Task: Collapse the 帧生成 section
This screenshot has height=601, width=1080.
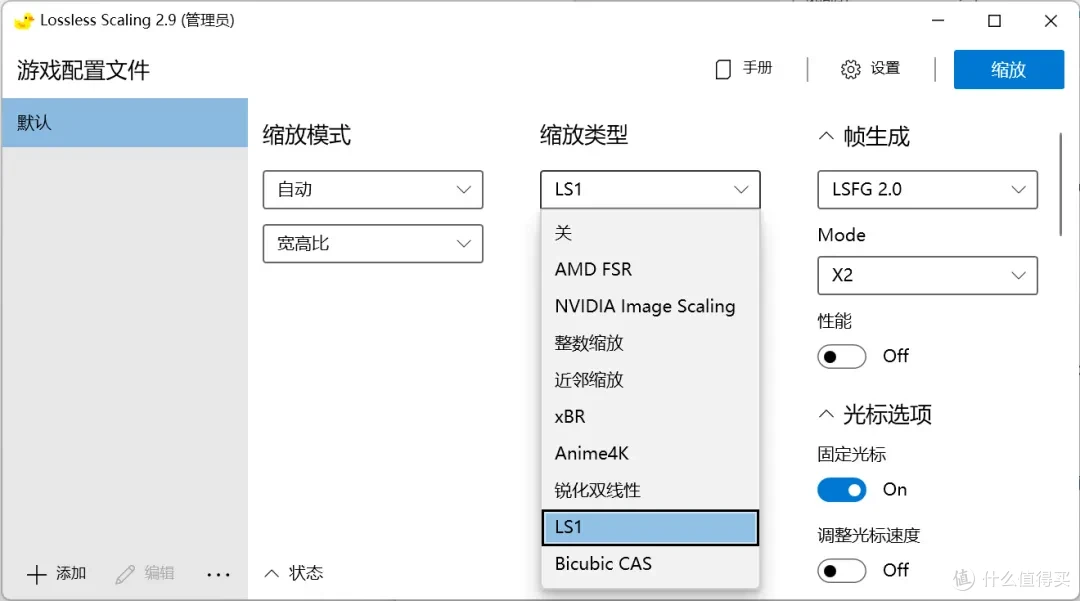Action: pyautogui.click(x=826, y=136)
